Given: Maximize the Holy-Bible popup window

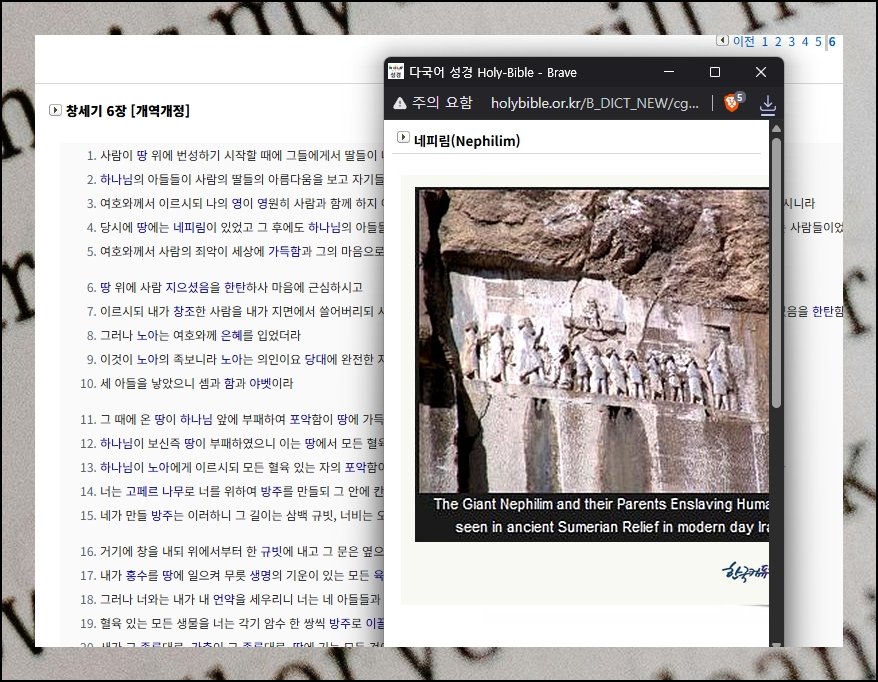Looking at the screenshot, I should pos(714,72).
